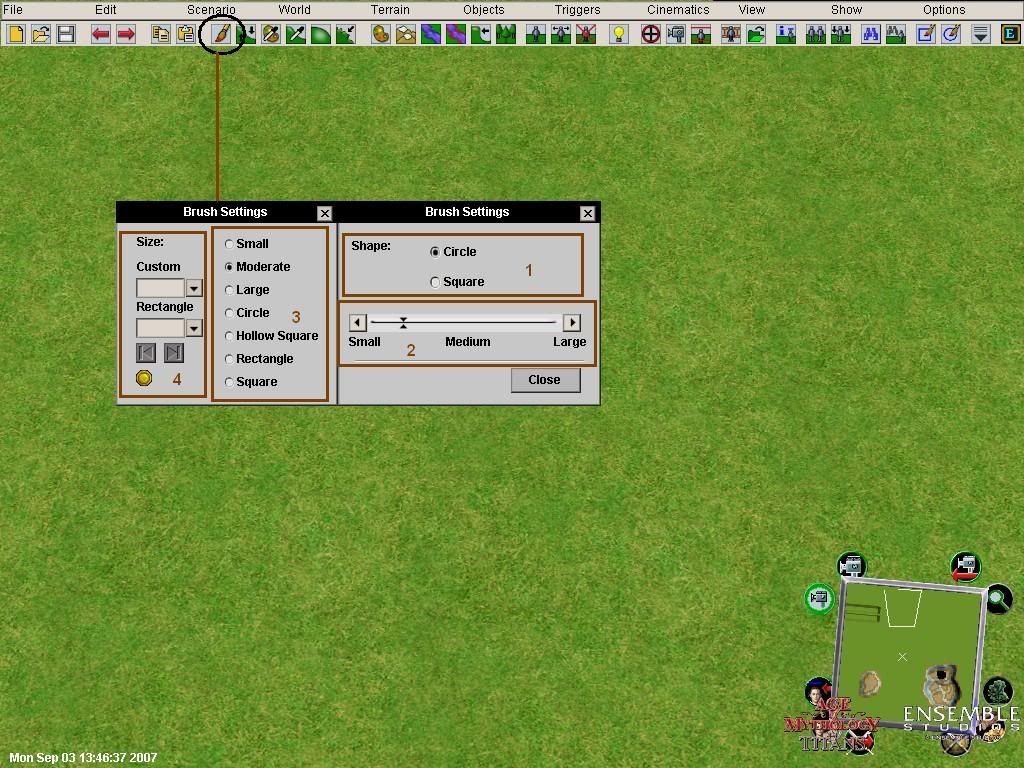The height and width of the screenshot is (768, 1024).
Task: Click the slider's right arrow button
Action: click(x=572, y=322)
